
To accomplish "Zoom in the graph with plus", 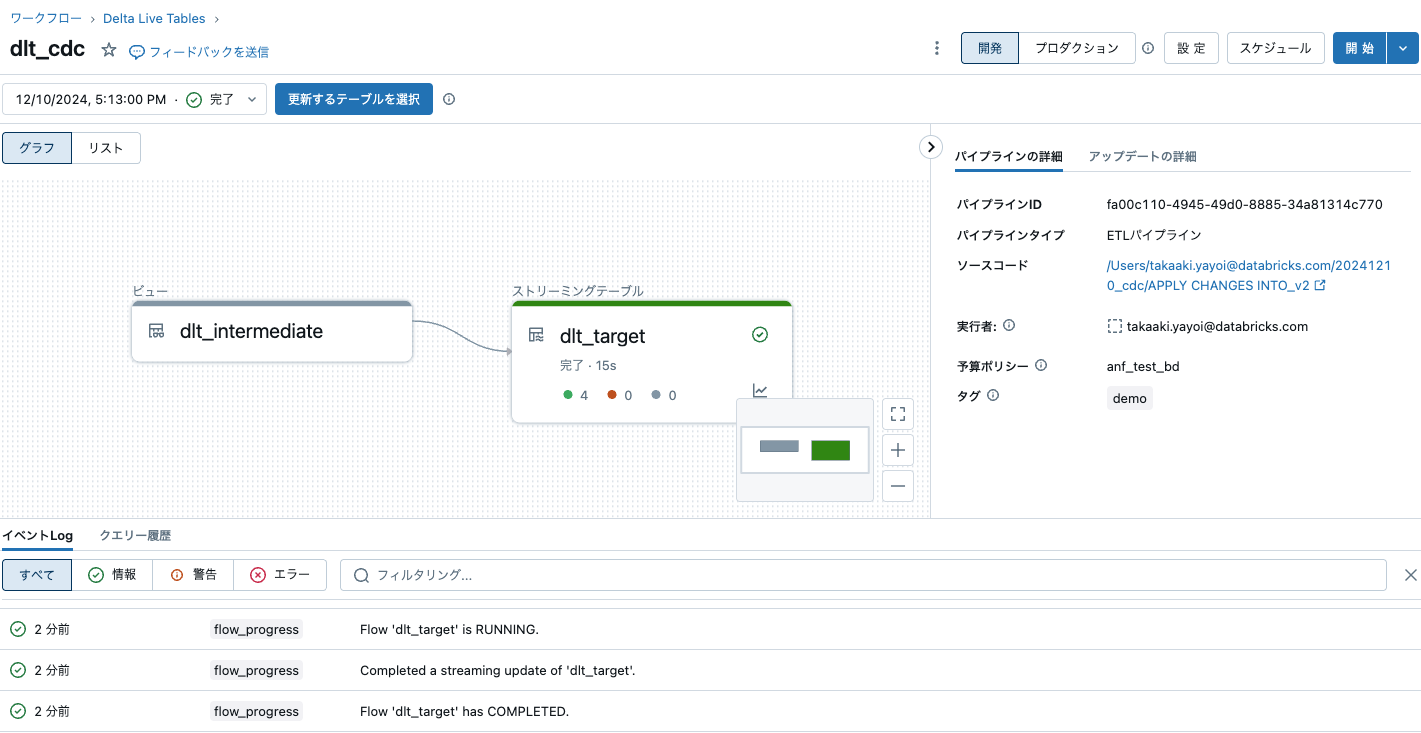I will click(898, 451).
